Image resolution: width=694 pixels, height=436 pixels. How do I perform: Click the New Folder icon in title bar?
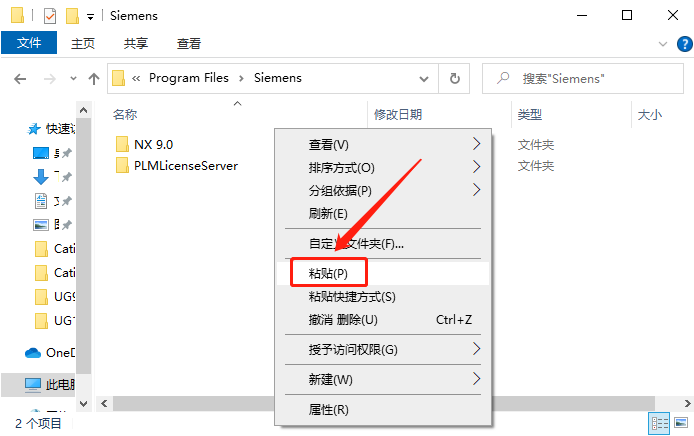click(72, 16)
